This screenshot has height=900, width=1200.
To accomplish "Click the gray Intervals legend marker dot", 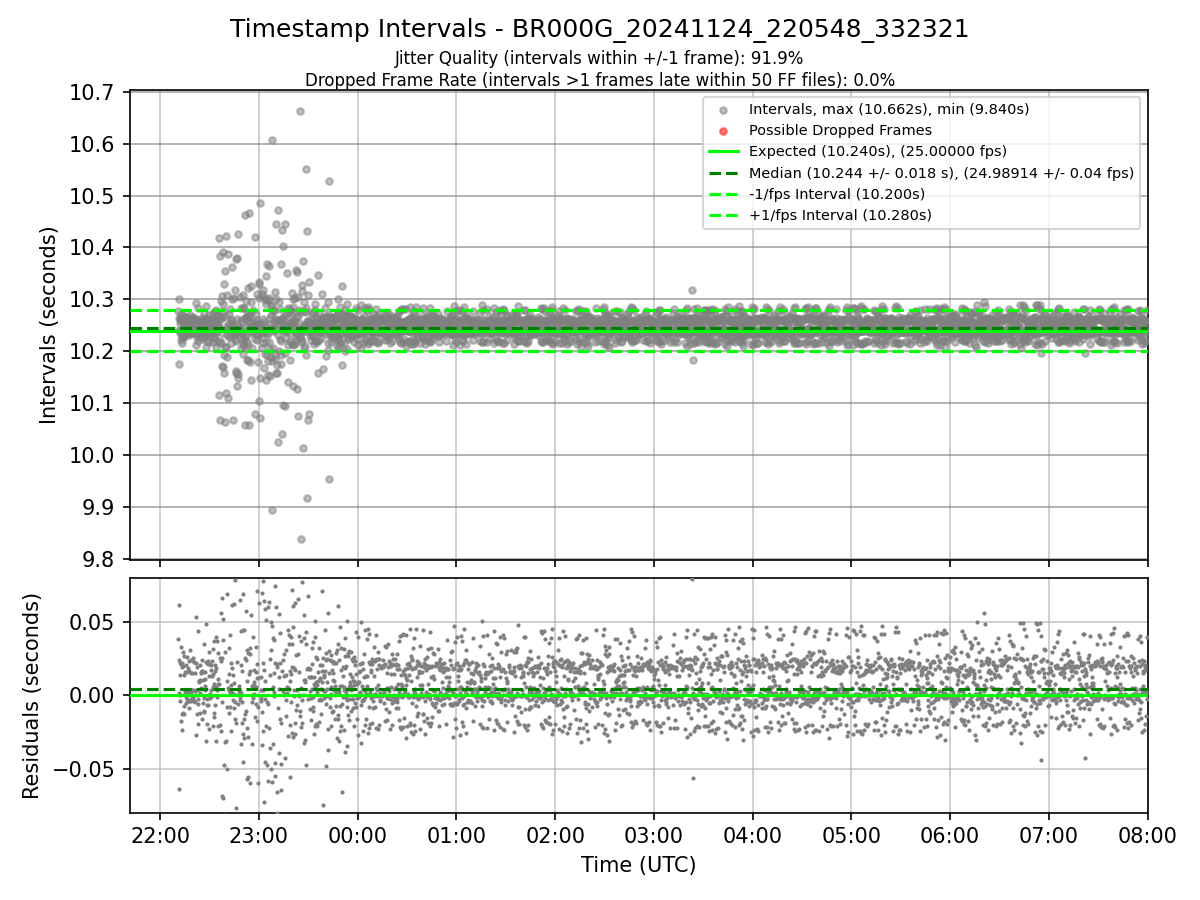I will 725,108.
